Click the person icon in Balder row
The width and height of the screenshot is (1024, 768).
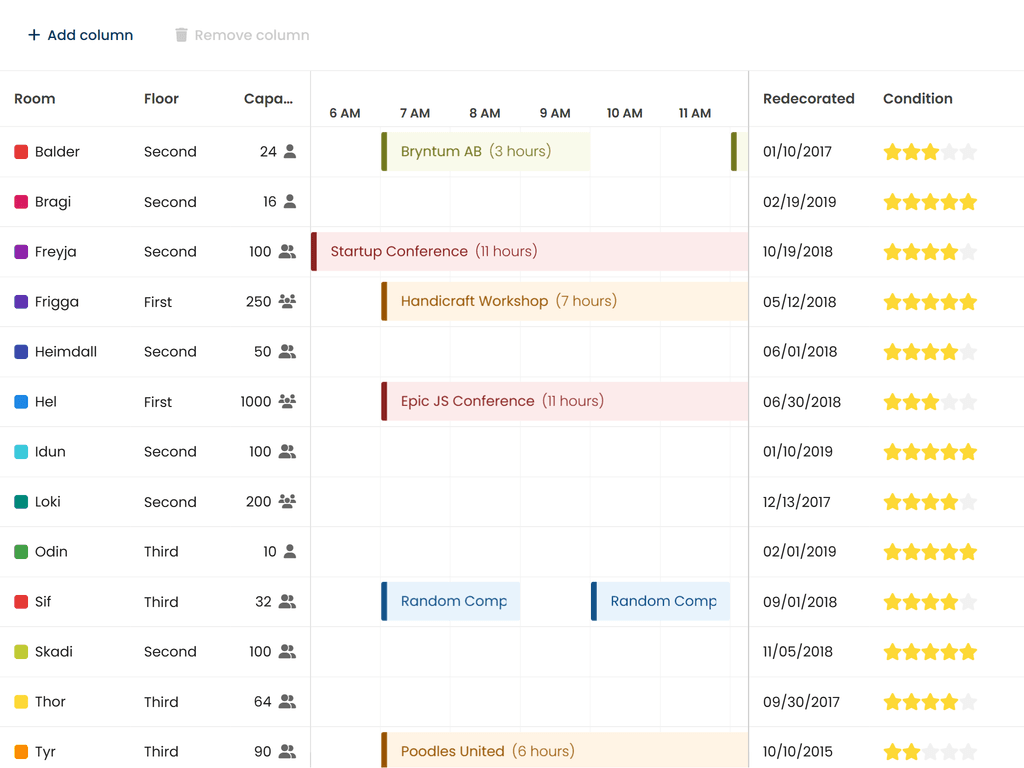(x=290, y=152)
